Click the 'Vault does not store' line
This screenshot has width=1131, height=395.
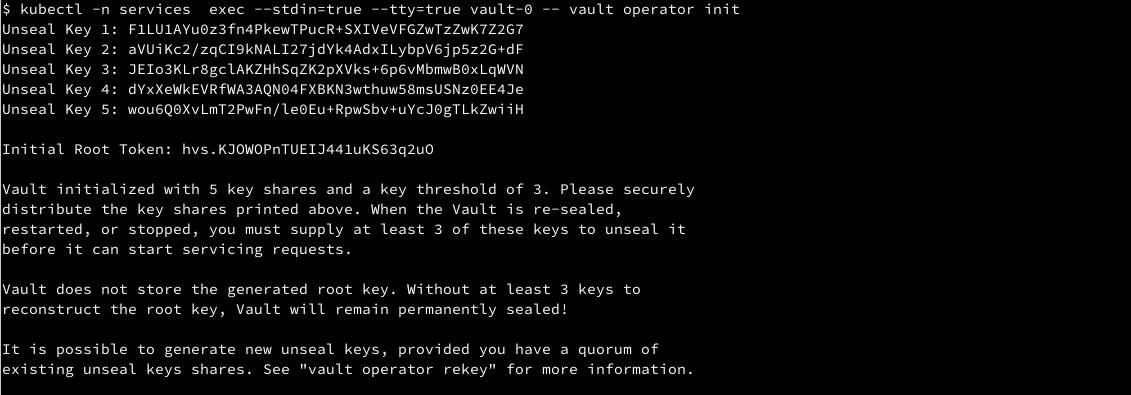pos(321,290)
